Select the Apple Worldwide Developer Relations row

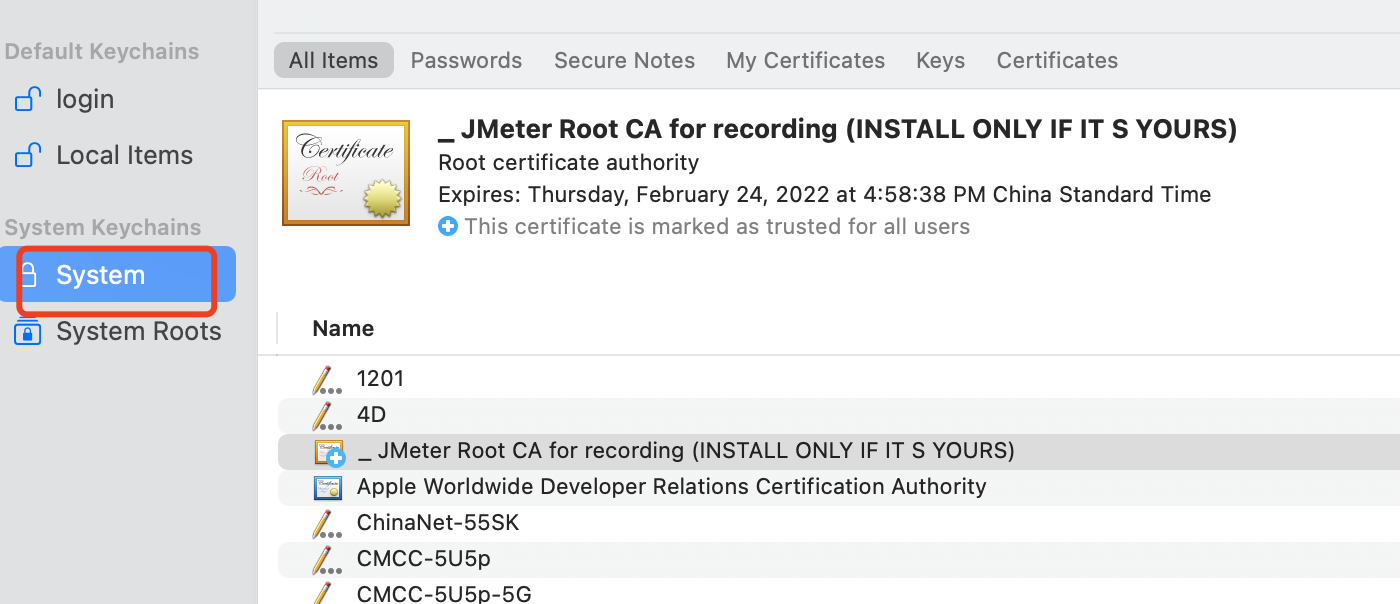pyautogui.click(x=671, y=487)
